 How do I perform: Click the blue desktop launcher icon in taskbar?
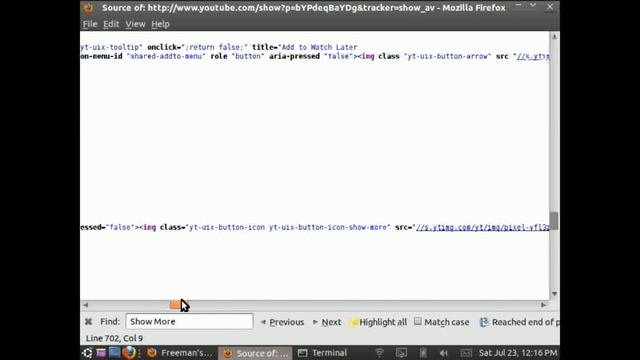(x=114, y=353)
